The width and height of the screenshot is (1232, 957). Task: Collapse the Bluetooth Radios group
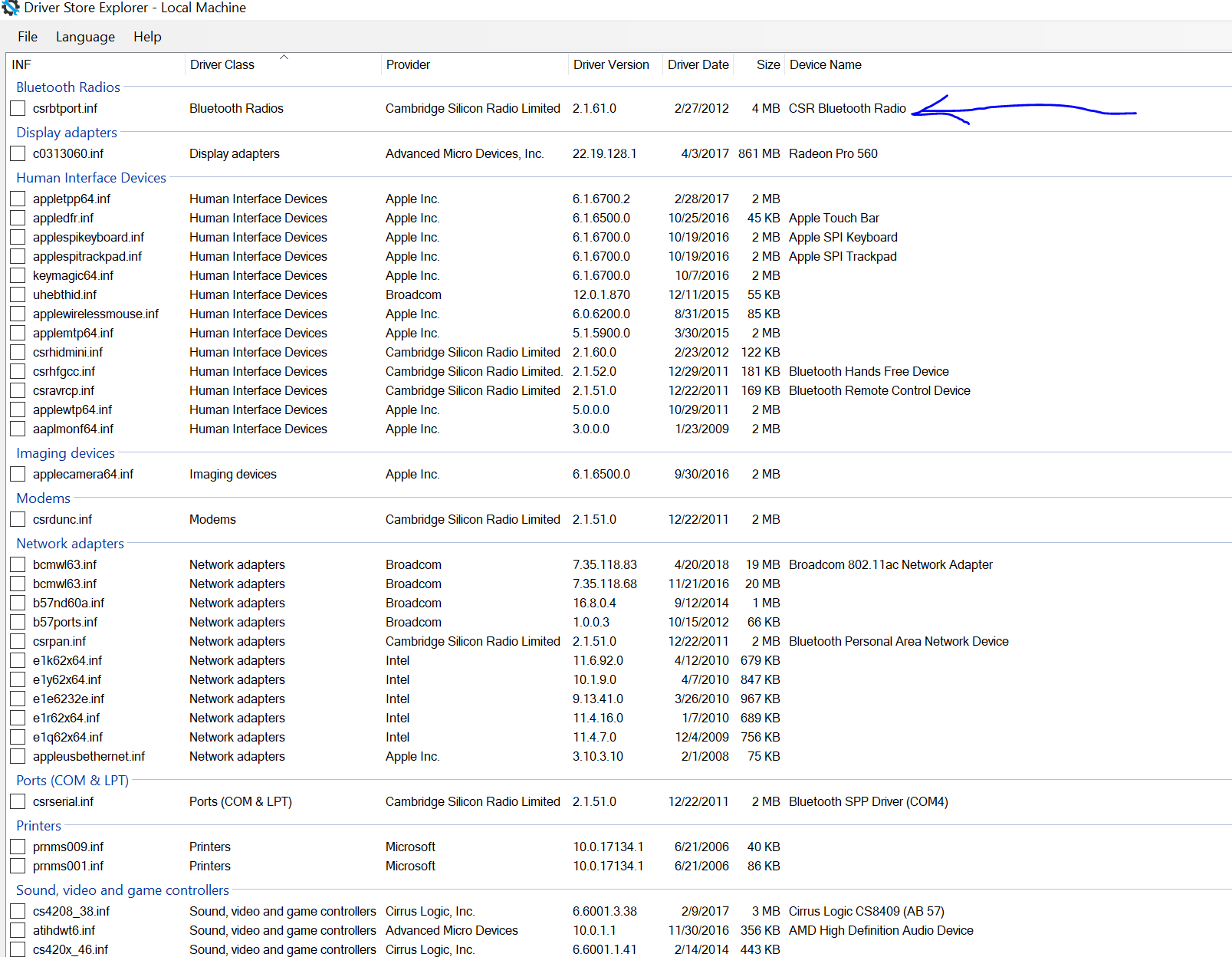point(68,87)
